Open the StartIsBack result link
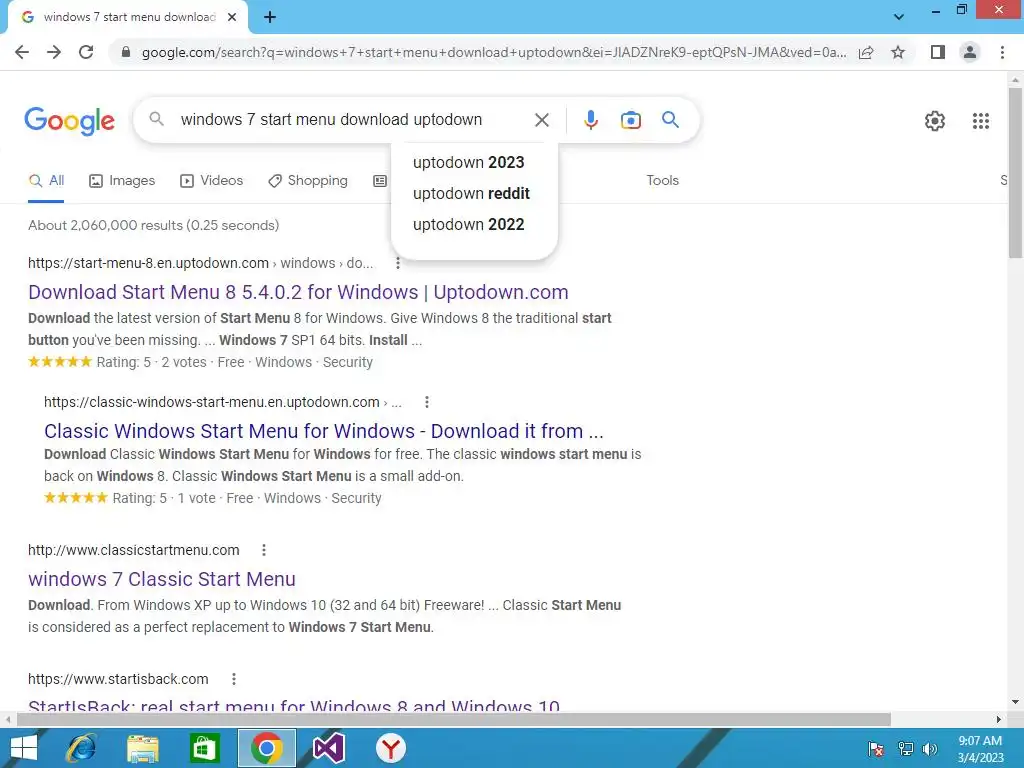Viewport: 1024px width, 768px height. point(294,705)
